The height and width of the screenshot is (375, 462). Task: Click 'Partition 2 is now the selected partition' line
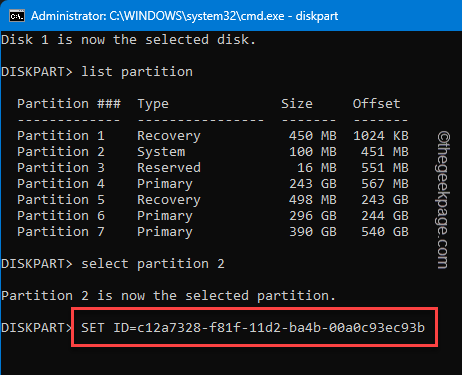point(168,296)
